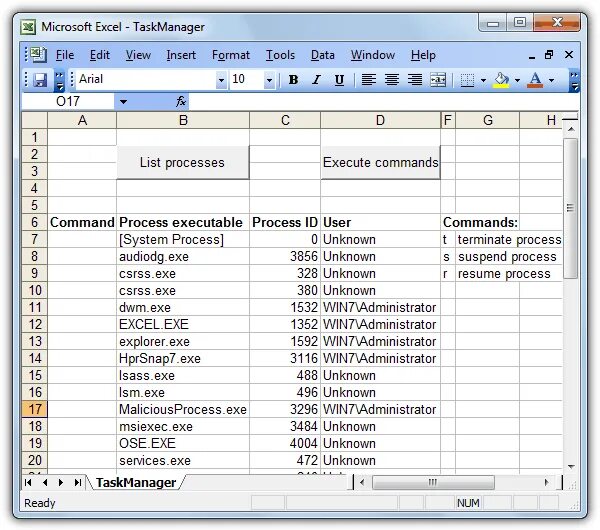Viewport: 600px width, 530px height.
Task: Apply red Font Color
Action: [x=535, y=80]
